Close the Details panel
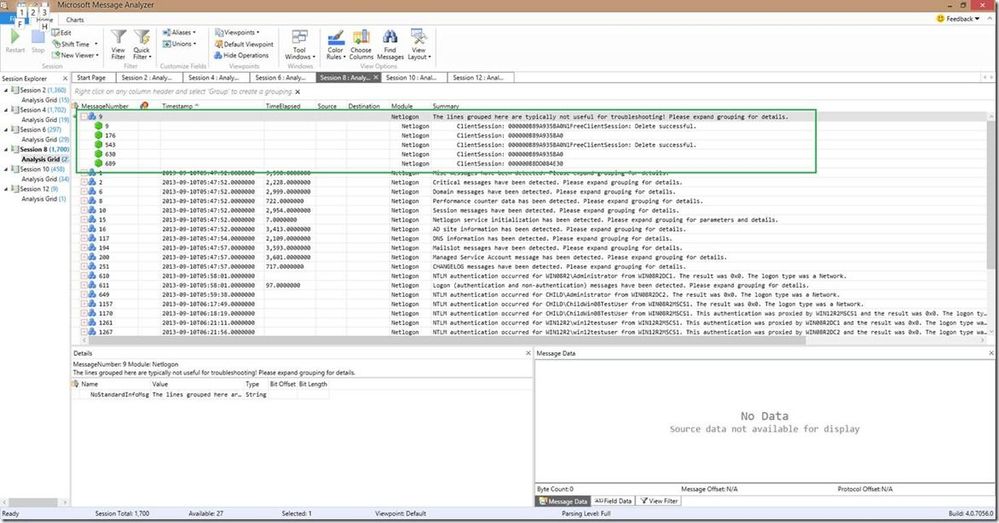The image size is (999, 523). coord(528,353)
